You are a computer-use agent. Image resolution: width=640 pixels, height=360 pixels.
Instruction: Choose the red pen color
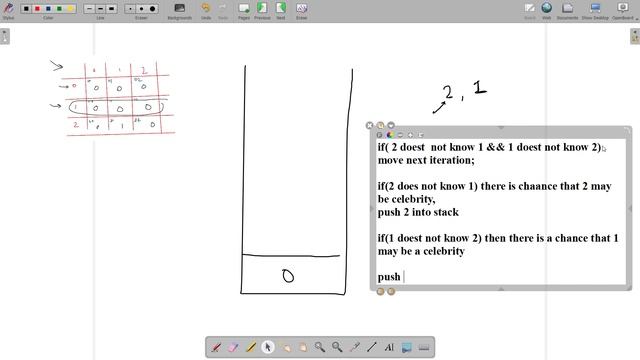(37, 9)
